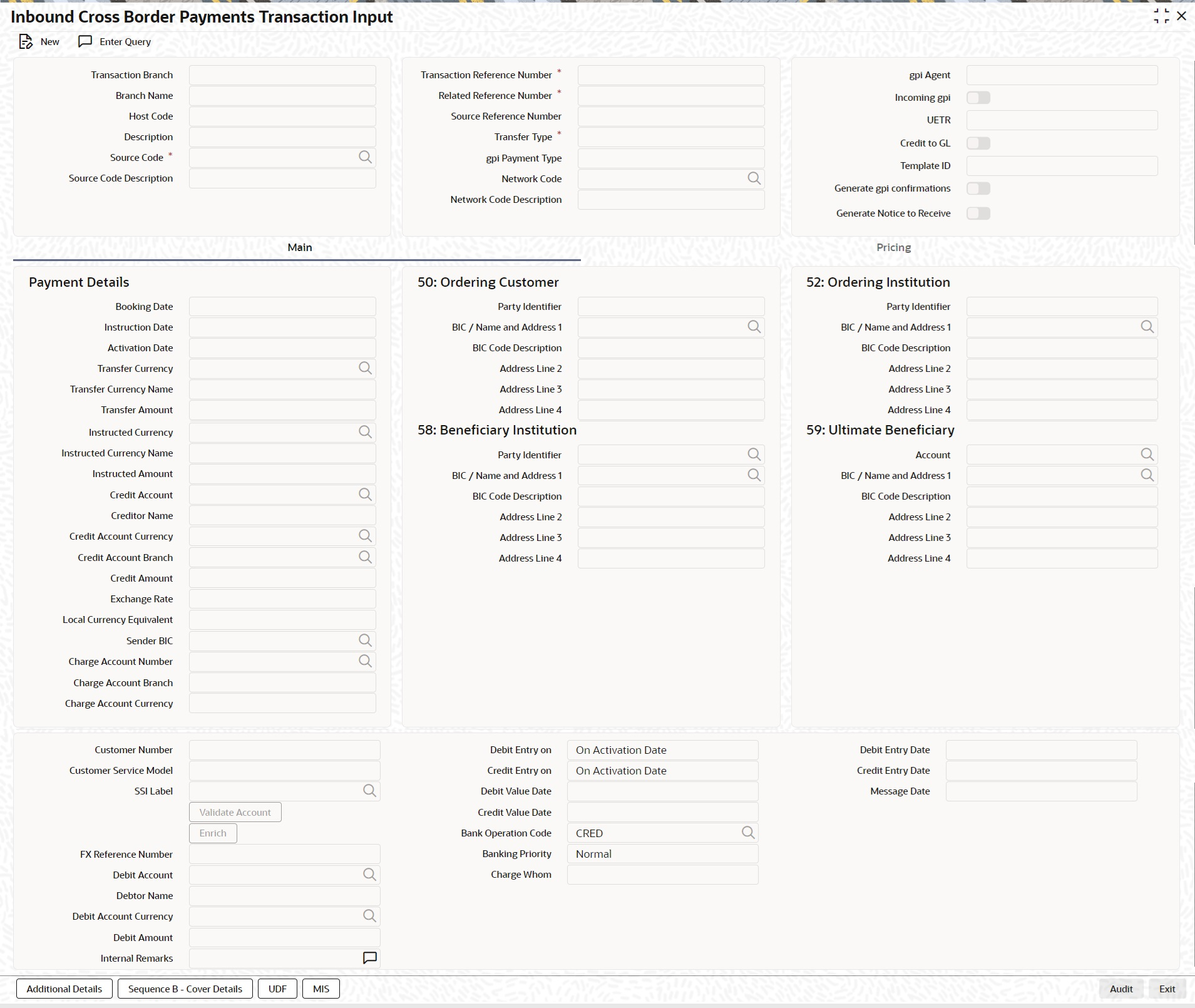Open the Banking Priority dropdown
The width and height of the screenshot is (1195, 1008).
click(662, 854)
